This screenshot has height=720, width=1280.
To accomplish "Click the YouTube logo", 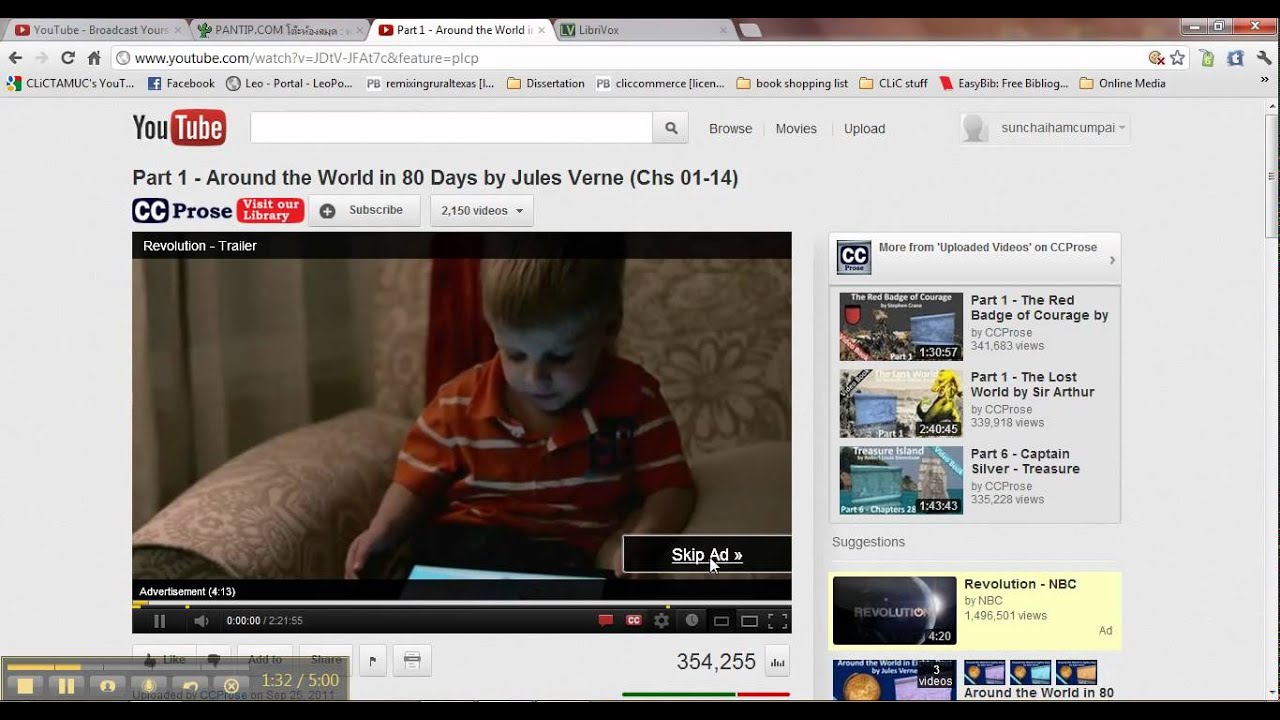I will [179, 128].
